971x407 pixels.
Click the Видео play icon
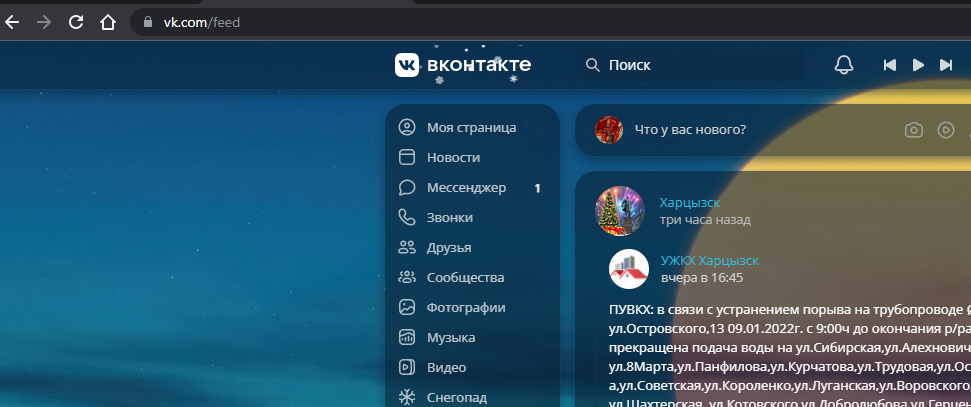(x=407, y=367)
